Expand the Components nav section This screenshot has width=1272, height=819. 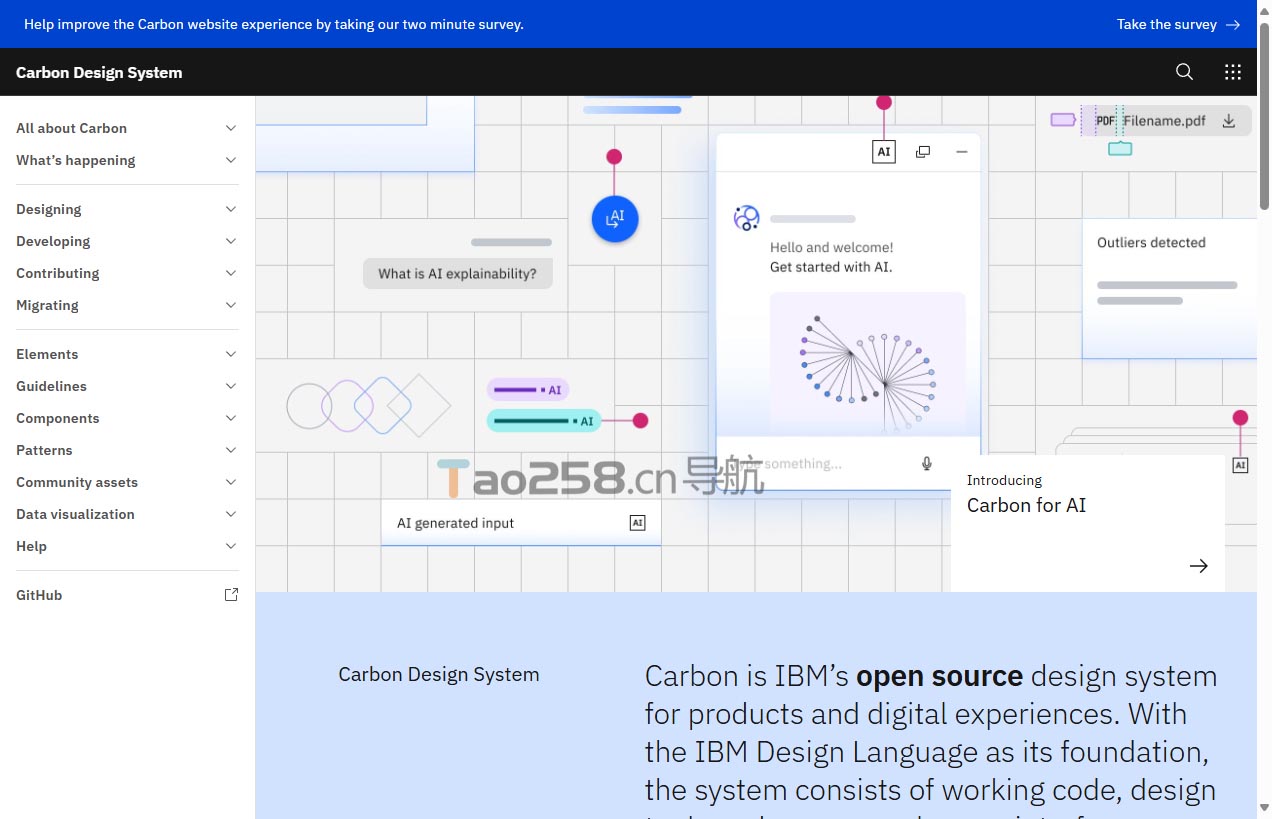click(127, 418)
